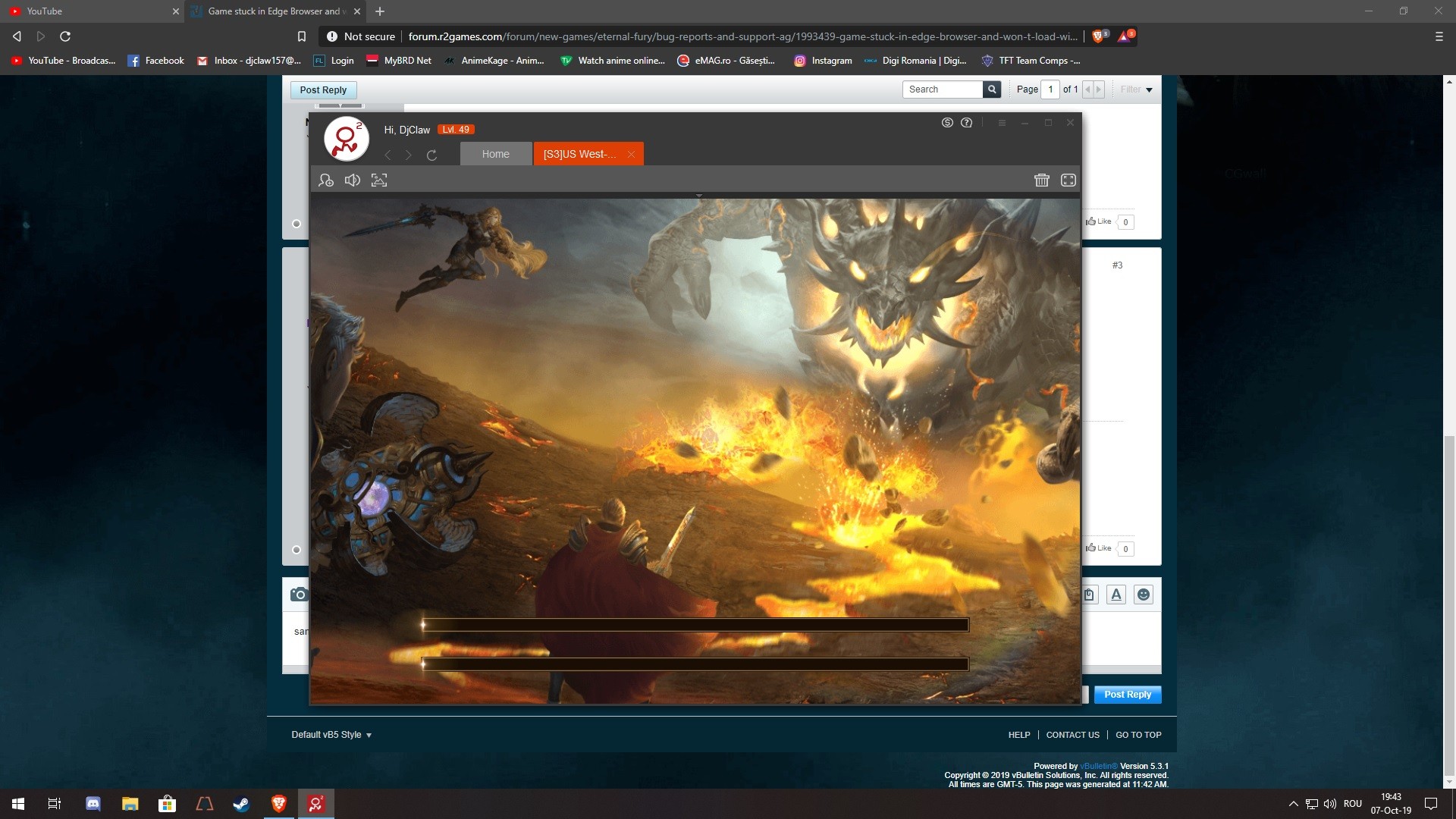Open Steam from the taskbar

[x=241, y=804]
